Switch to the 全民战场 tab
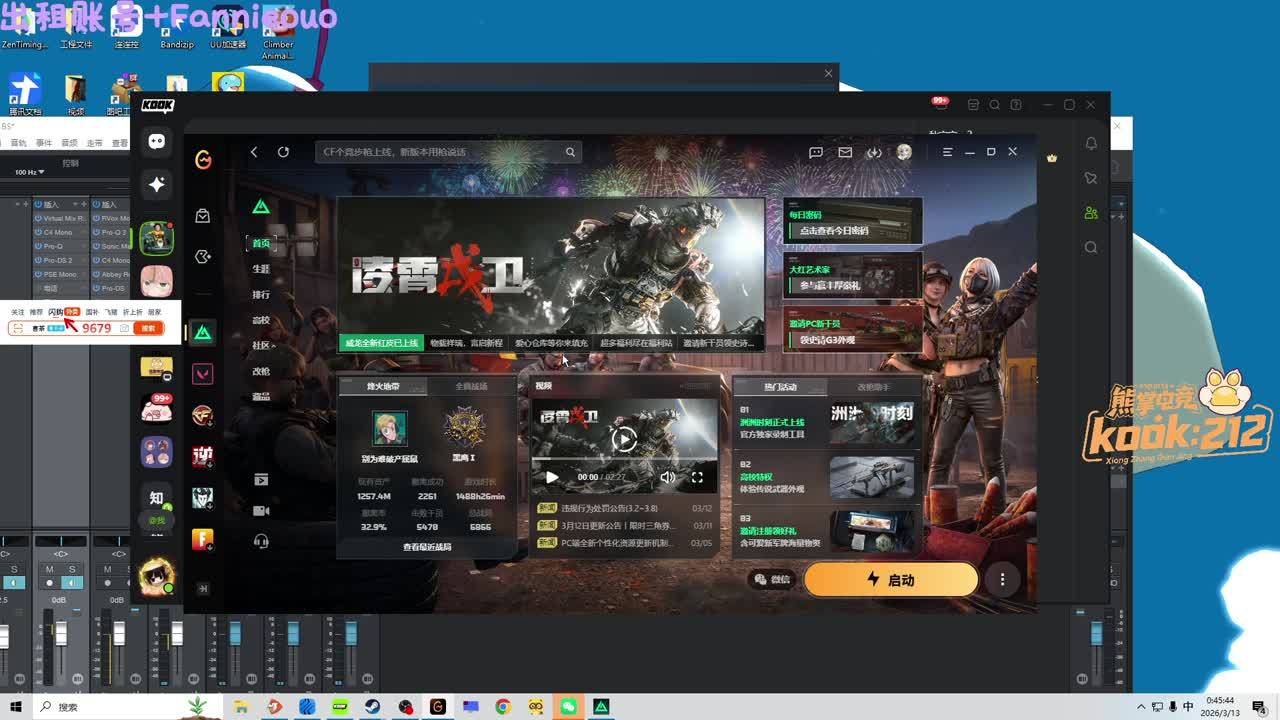Viewport: 1280px width, 720px height. pos(471,386)
